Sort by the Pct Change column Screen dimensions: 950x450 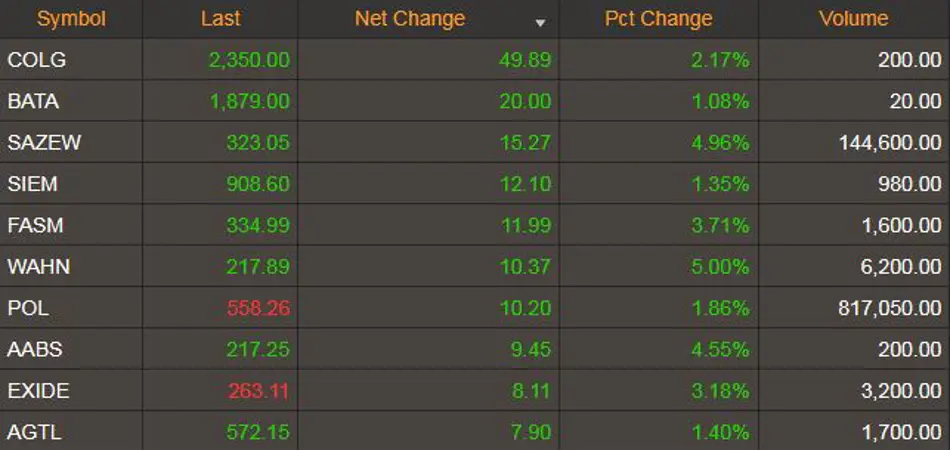[658, 19]
